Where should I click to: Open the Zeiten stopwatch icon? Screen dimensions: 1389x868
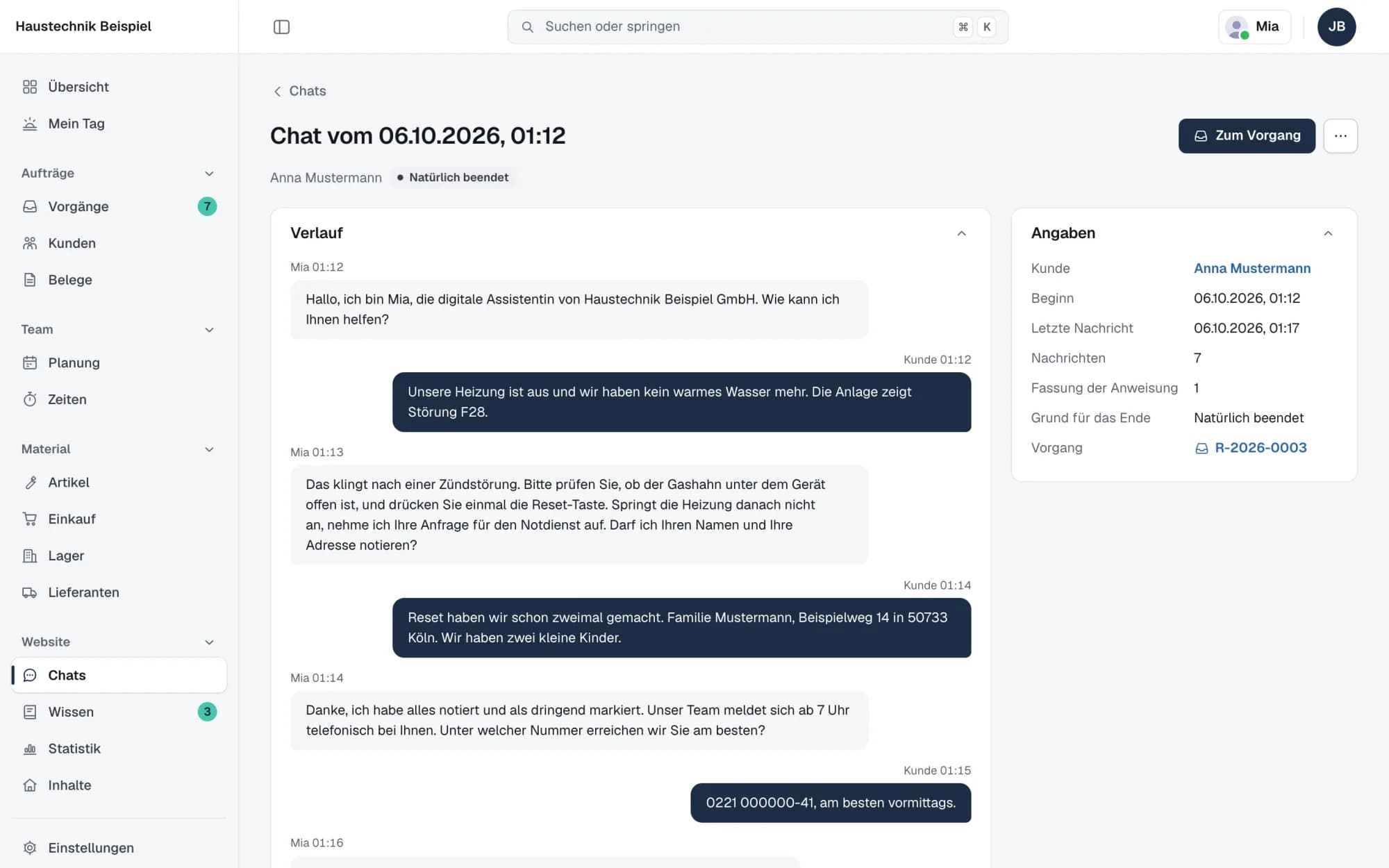point(30,399)
